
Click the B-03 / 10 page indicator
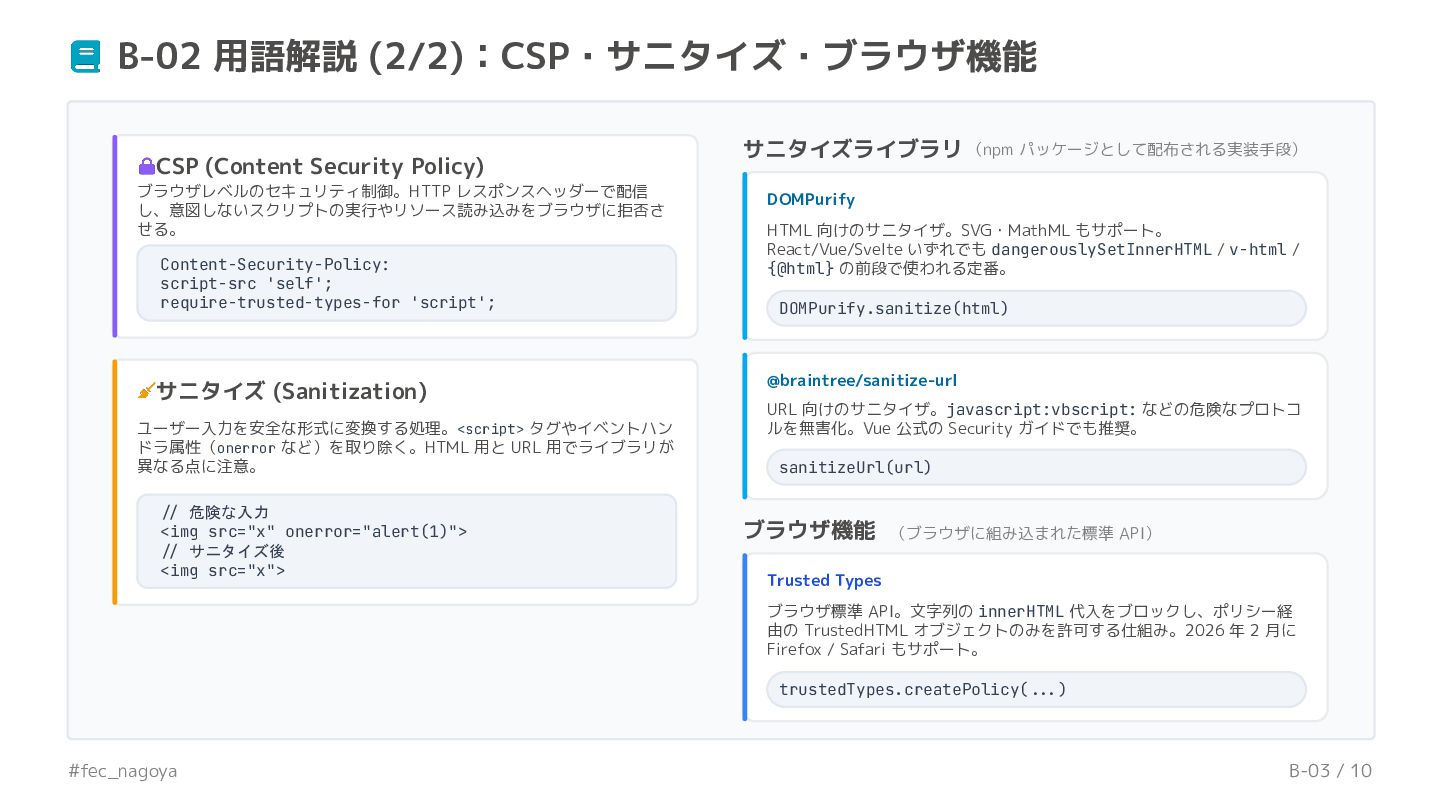1330,771
